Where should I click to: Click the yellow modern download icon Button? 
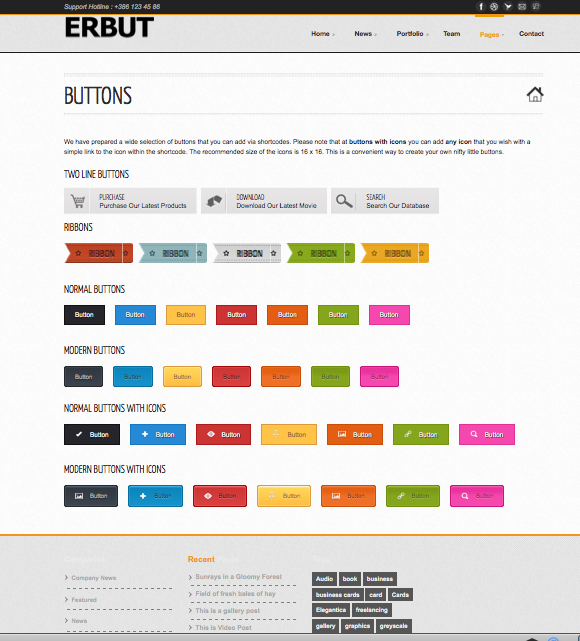click(284, 496)
